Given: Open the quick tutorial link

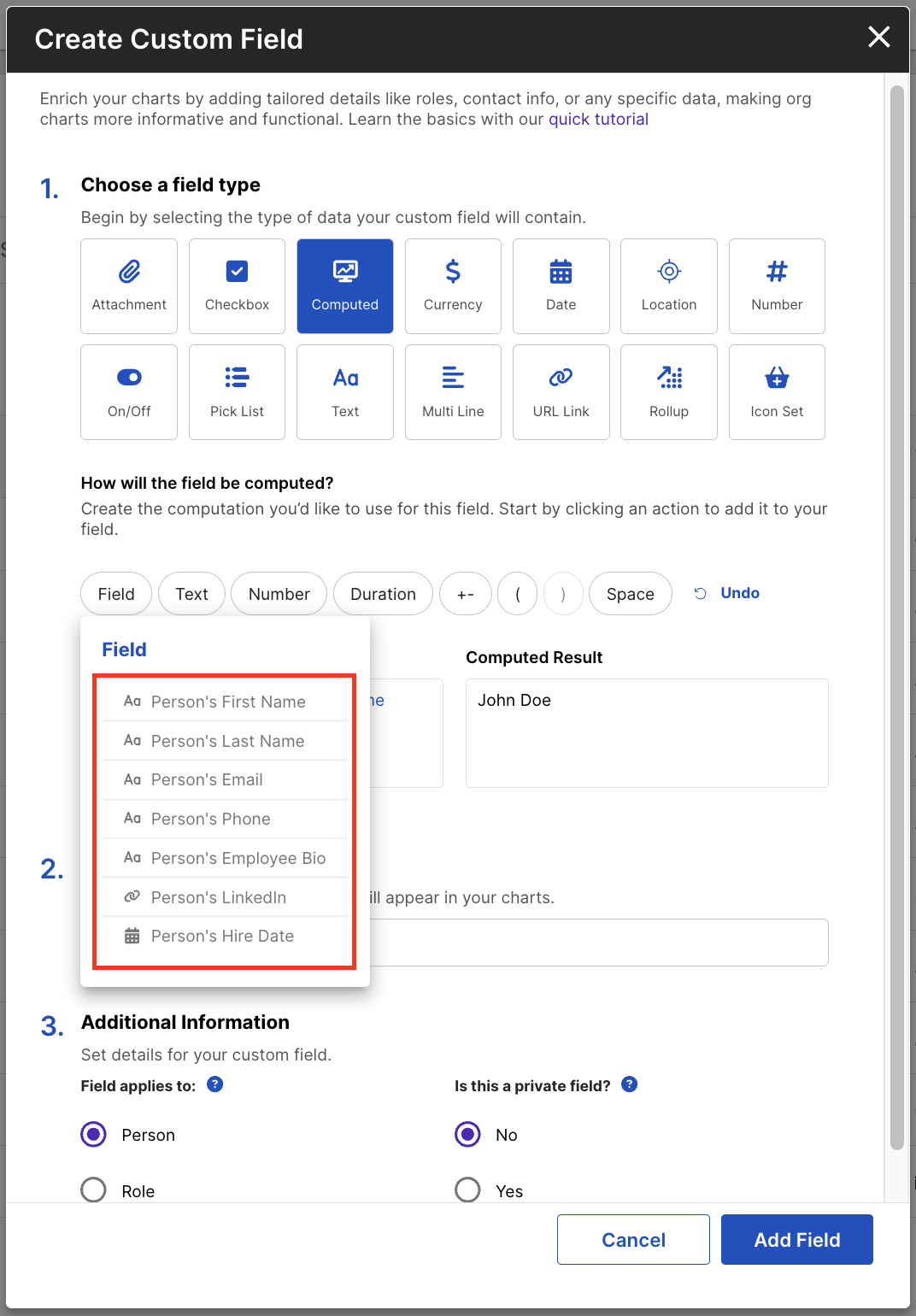Looking at the screenshot, I should click(598, 119).
